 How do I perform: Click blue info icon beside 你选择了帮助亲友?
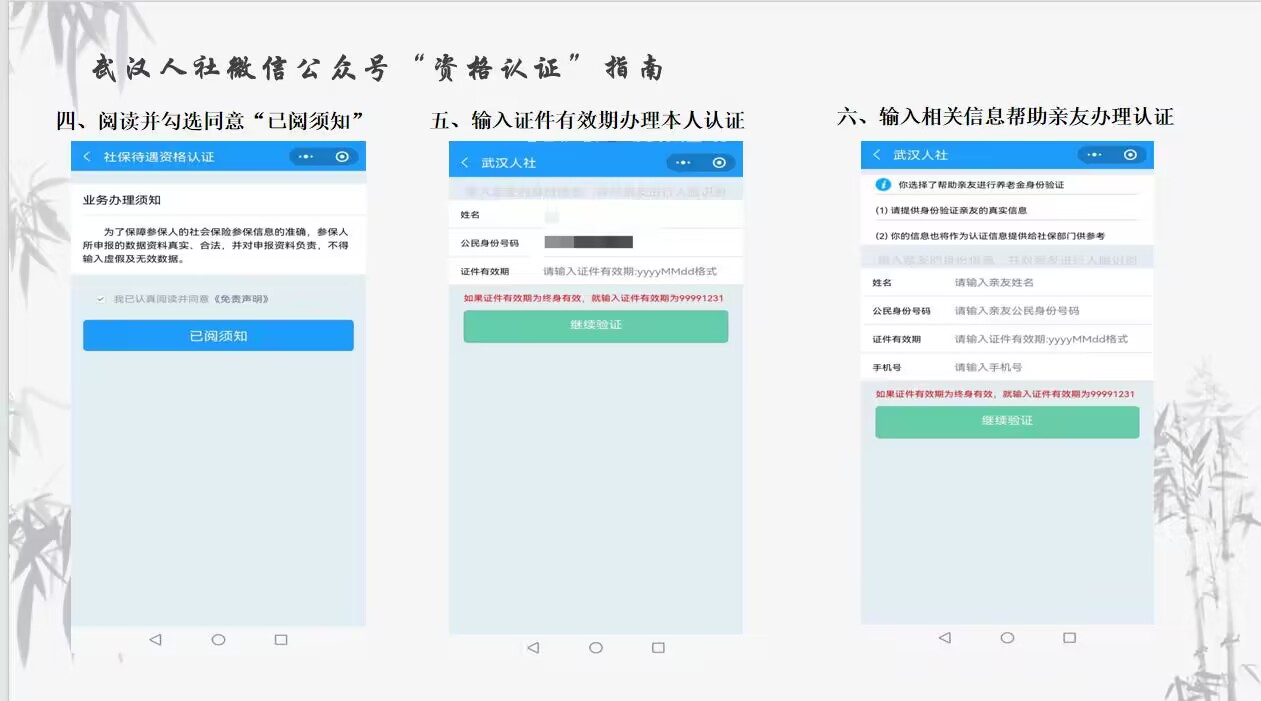883,185
